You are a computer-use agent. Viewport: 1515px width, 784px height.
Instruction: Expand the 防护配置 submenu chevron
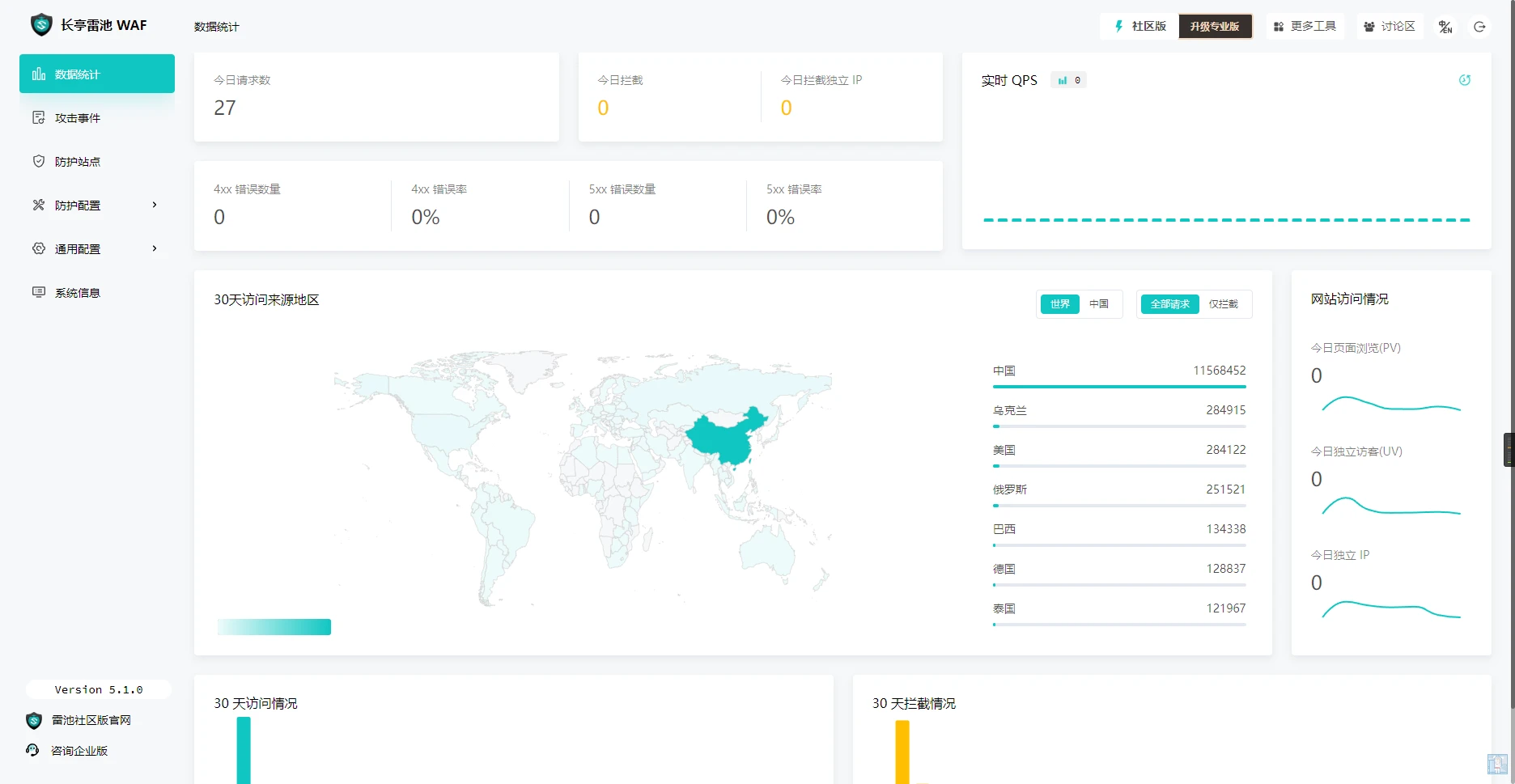coord(155,206)
